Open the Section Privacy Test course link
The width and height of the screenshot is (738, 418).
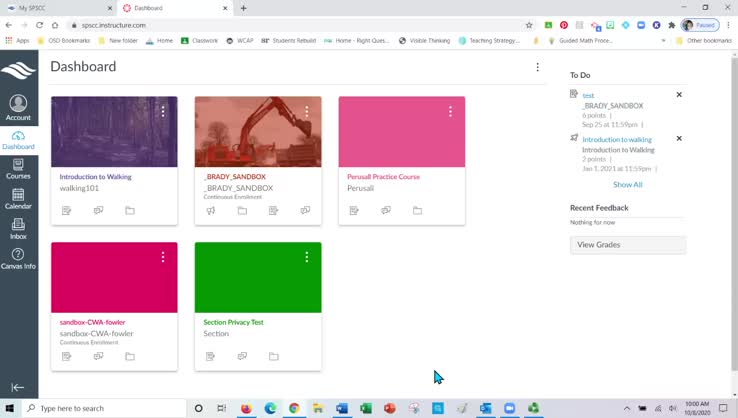(233, 322)
